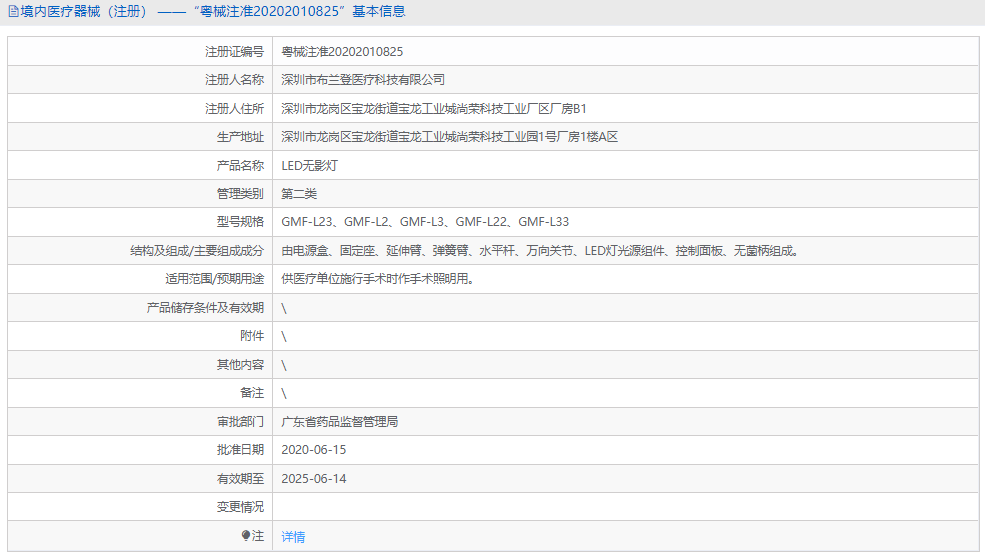
Task: Click the 注册证编号 label
Action: pos(234,52)
